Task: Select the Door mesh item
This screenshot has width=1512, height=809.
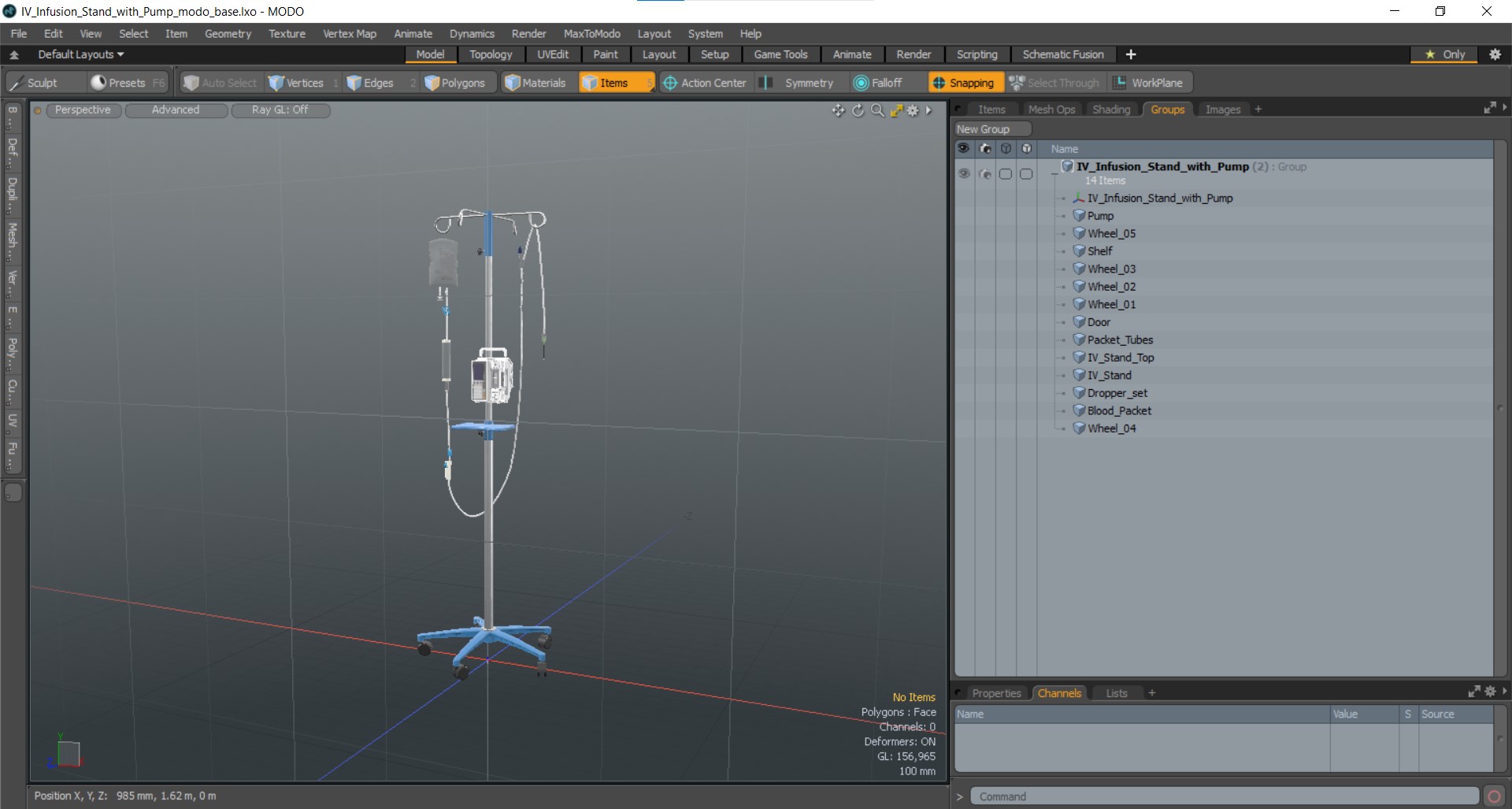Action: coord(1099,322)
